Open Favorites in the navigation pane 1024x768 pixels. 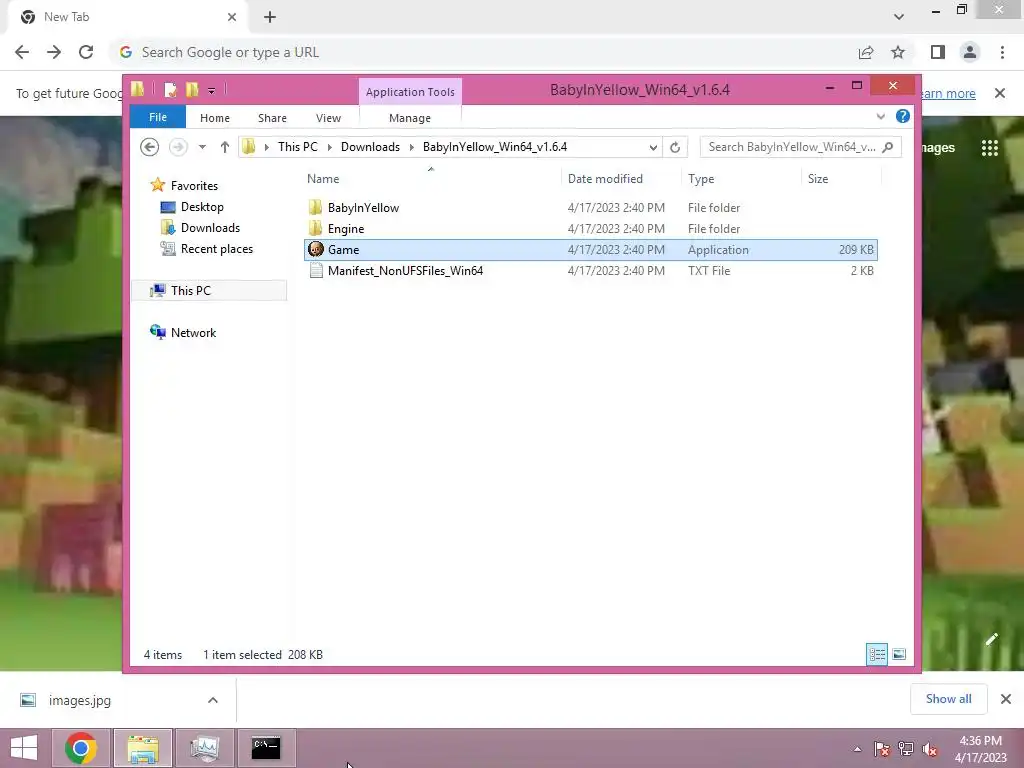tap(194, 185)
